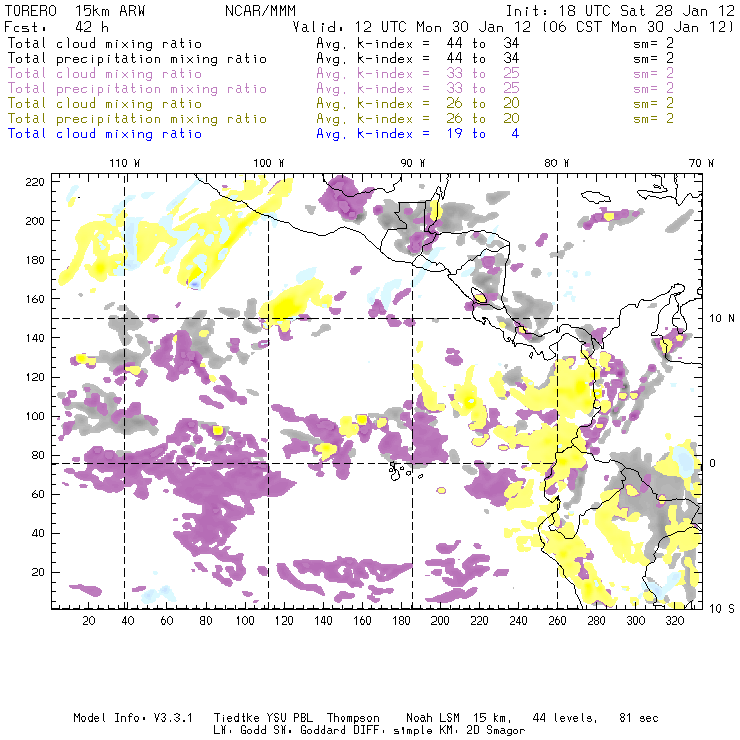The image size is (740, 740).
Task: Click the Galapagos Islands outline on the map
Action: tap(405, 471)
